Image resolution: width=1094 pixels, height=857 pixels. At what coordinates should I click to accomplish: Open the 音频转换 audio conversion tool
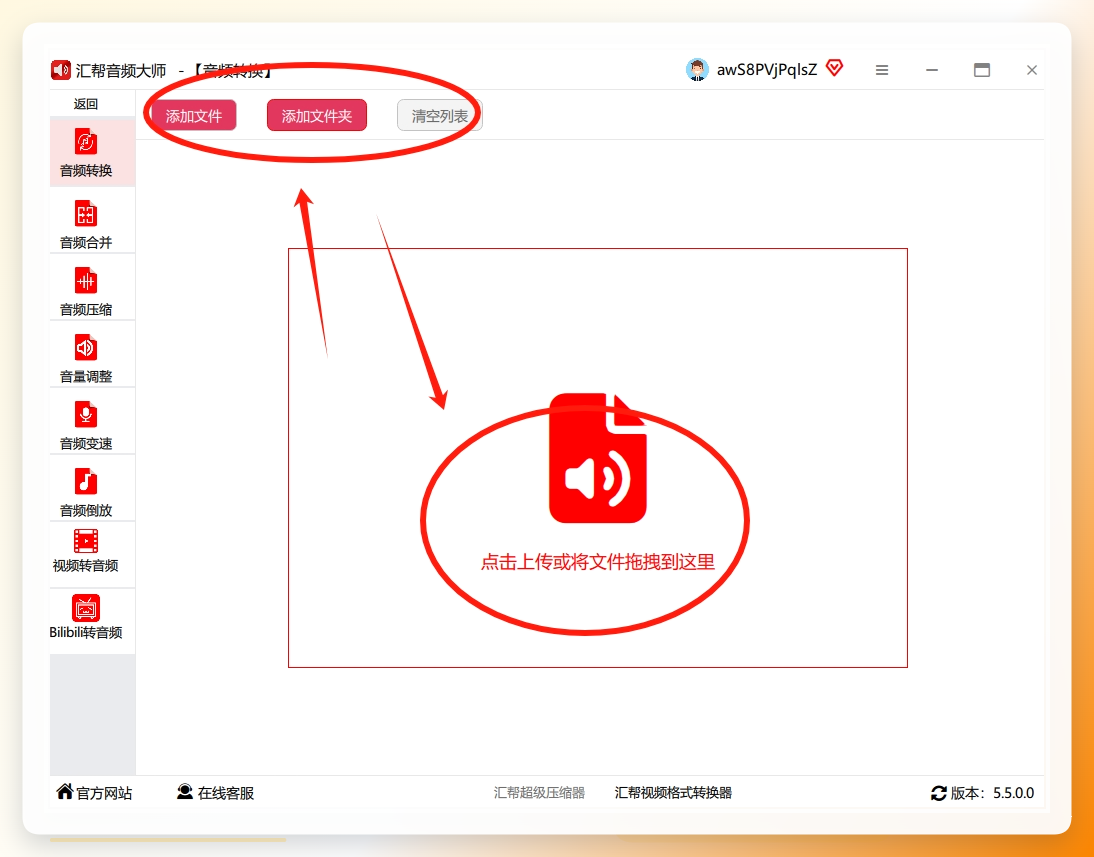coord(92,153)
